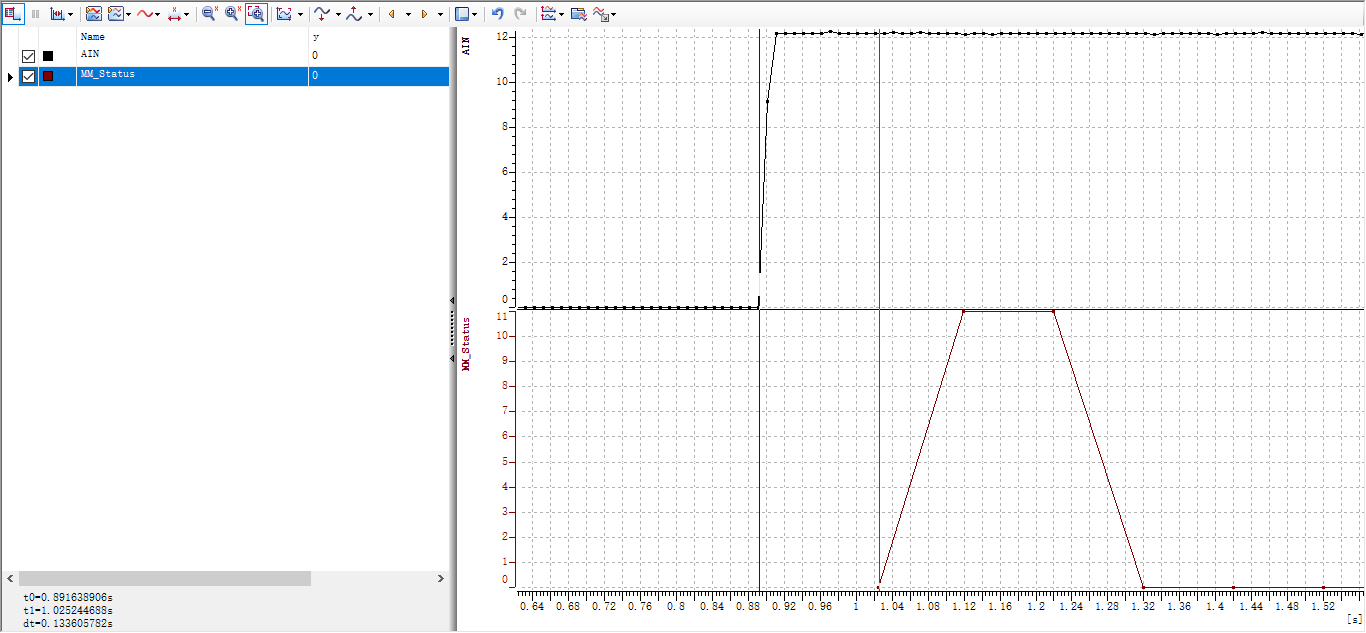Click the chart axes settings icon
This screenshot has width=1366, height=633.
pos(548,14)
